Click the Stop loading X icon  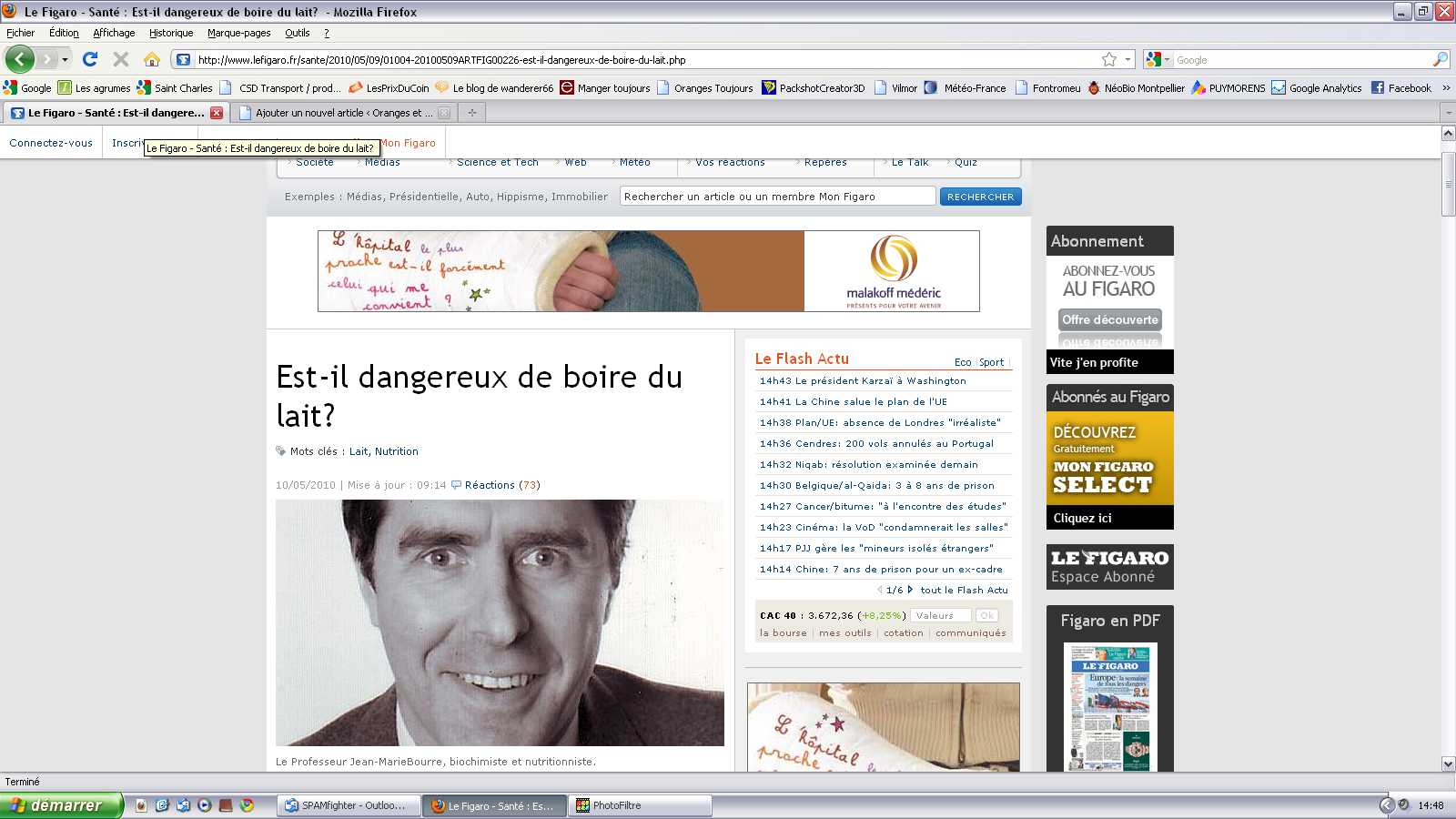pos(120,59)
